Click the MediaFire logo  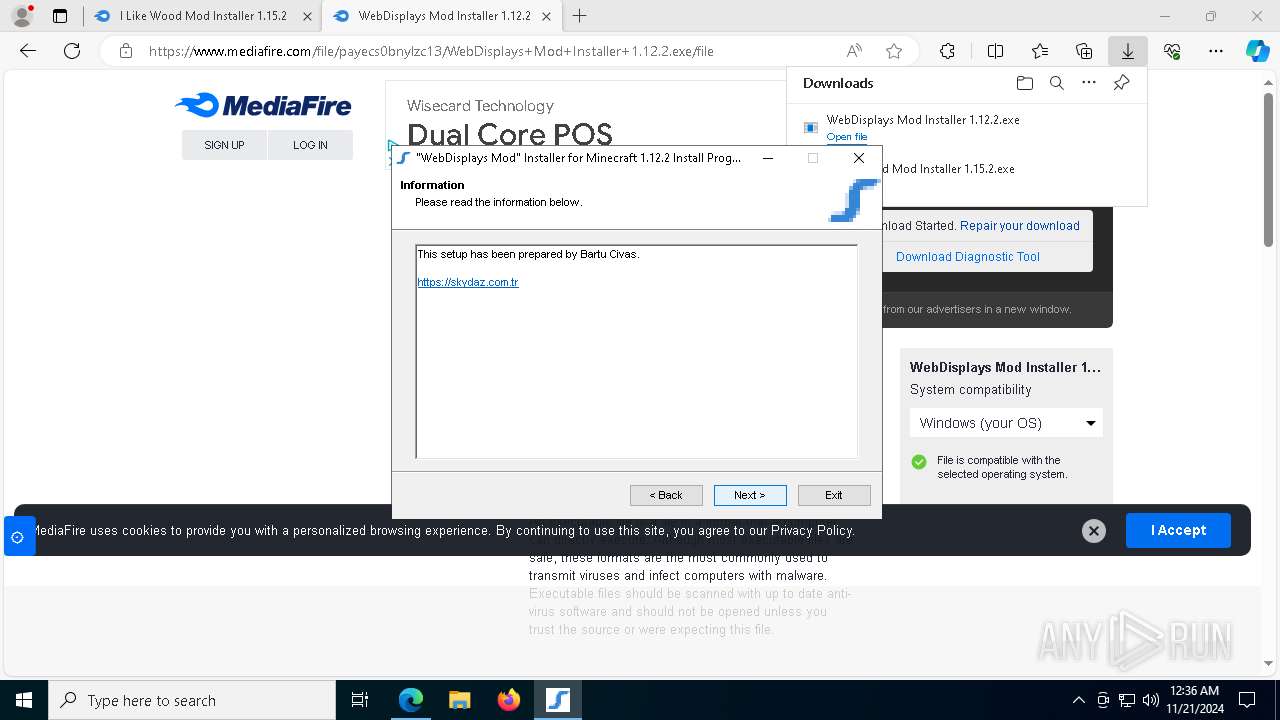pyautogui.click(x=263, y=105)
